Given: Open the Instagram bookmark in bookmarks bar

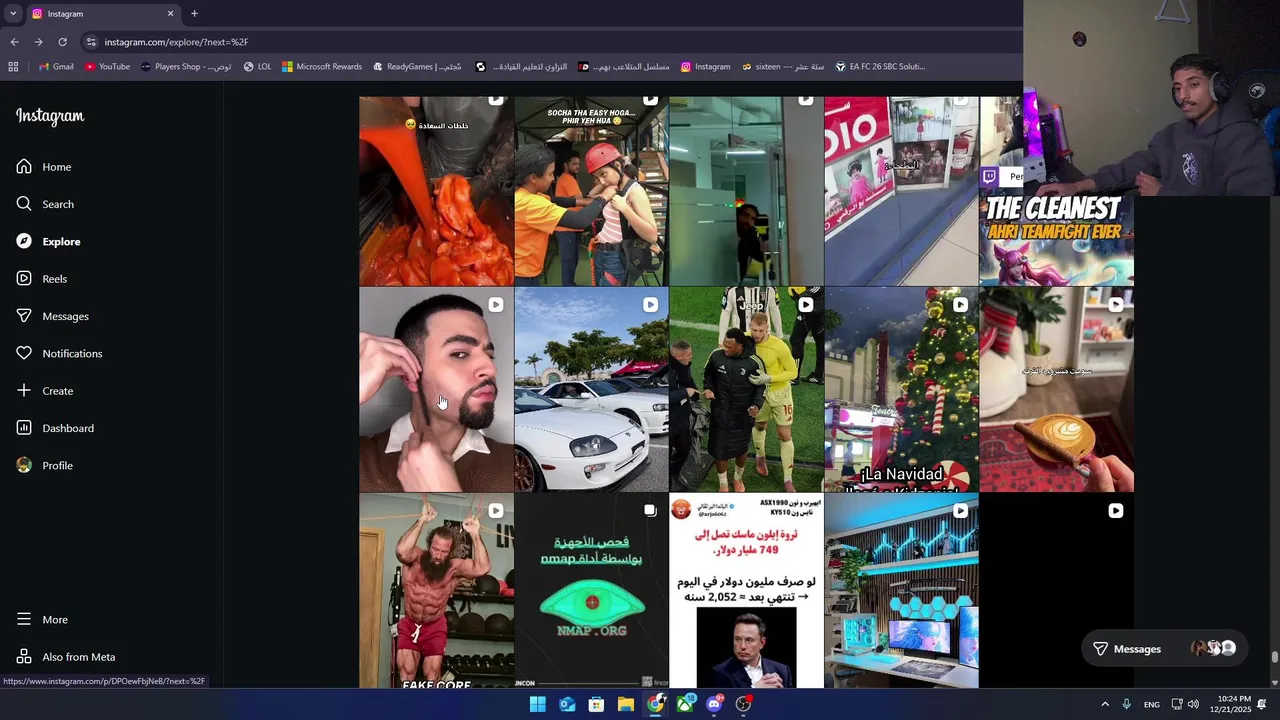Looking at the screenshot, I should click(705, 67).
